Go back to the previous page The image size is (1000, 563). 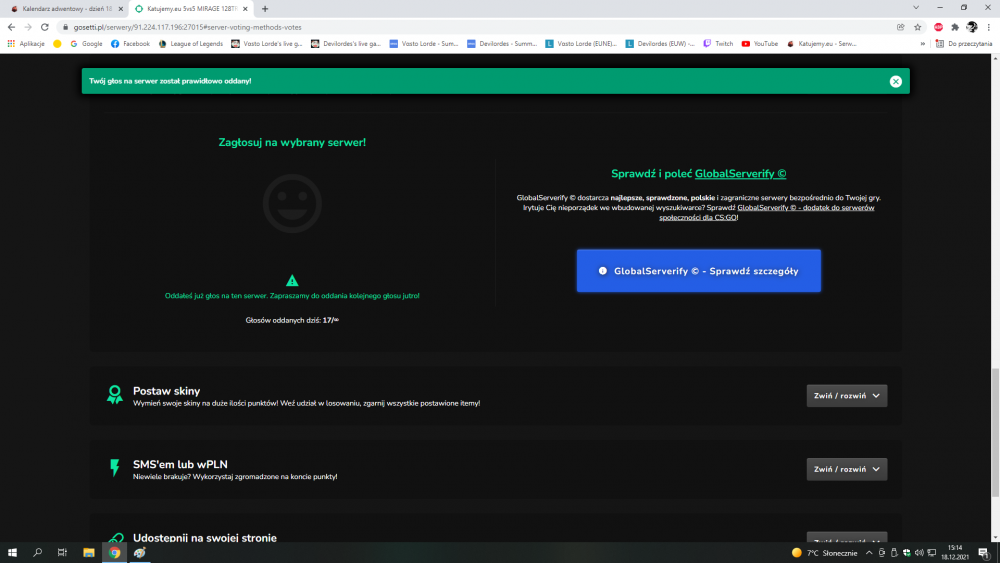point(11,27)
